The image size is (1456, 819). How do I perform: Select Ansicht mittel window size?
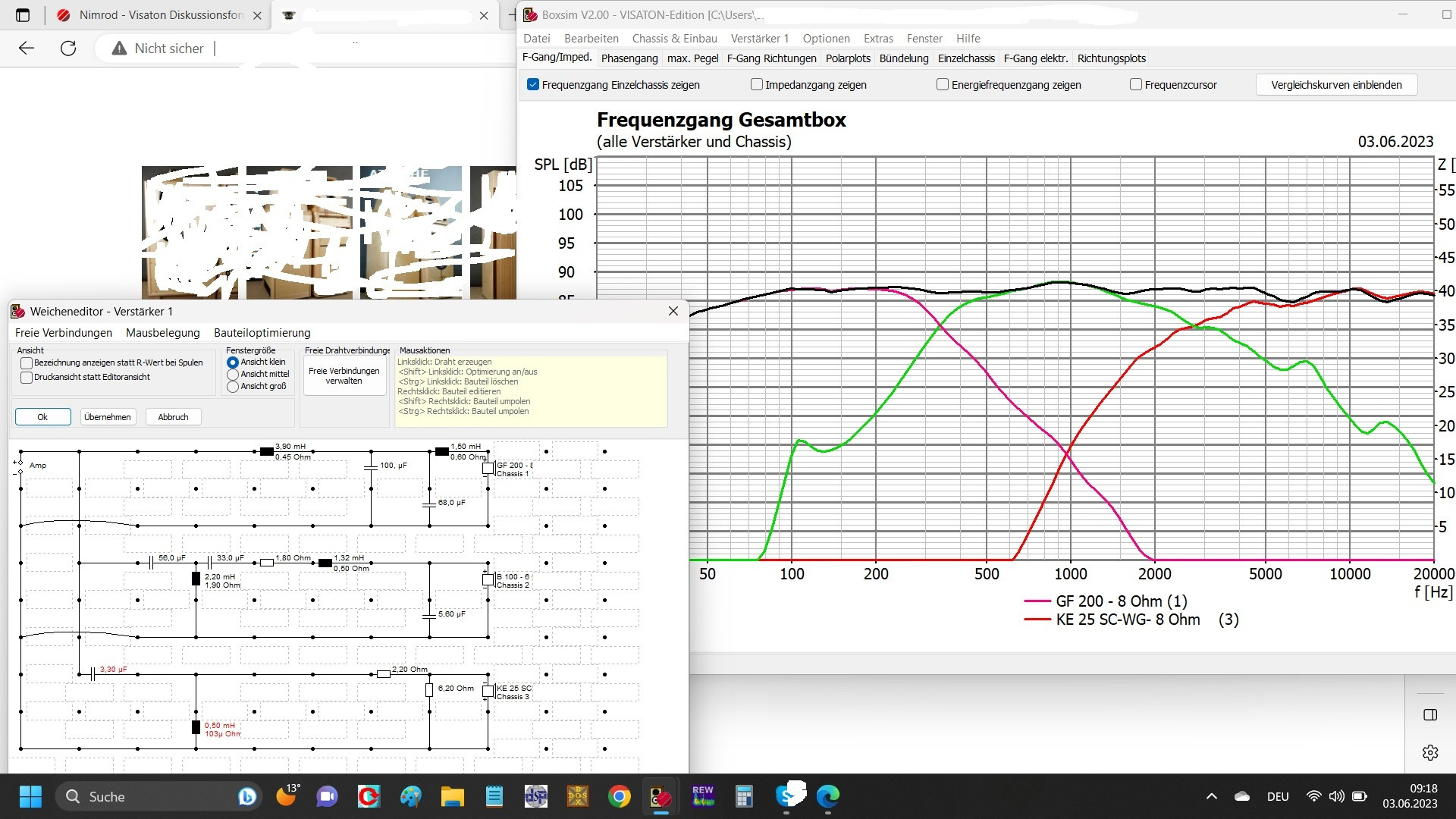[233, 375]
